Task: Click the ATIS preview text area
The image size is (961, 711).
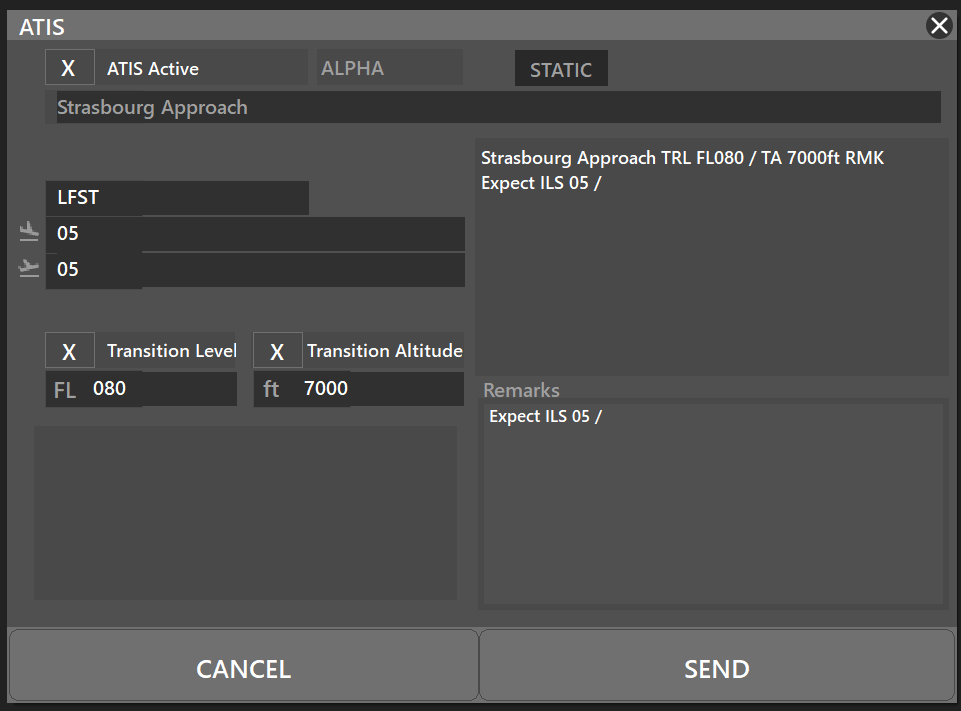Action: coord(712,257)
